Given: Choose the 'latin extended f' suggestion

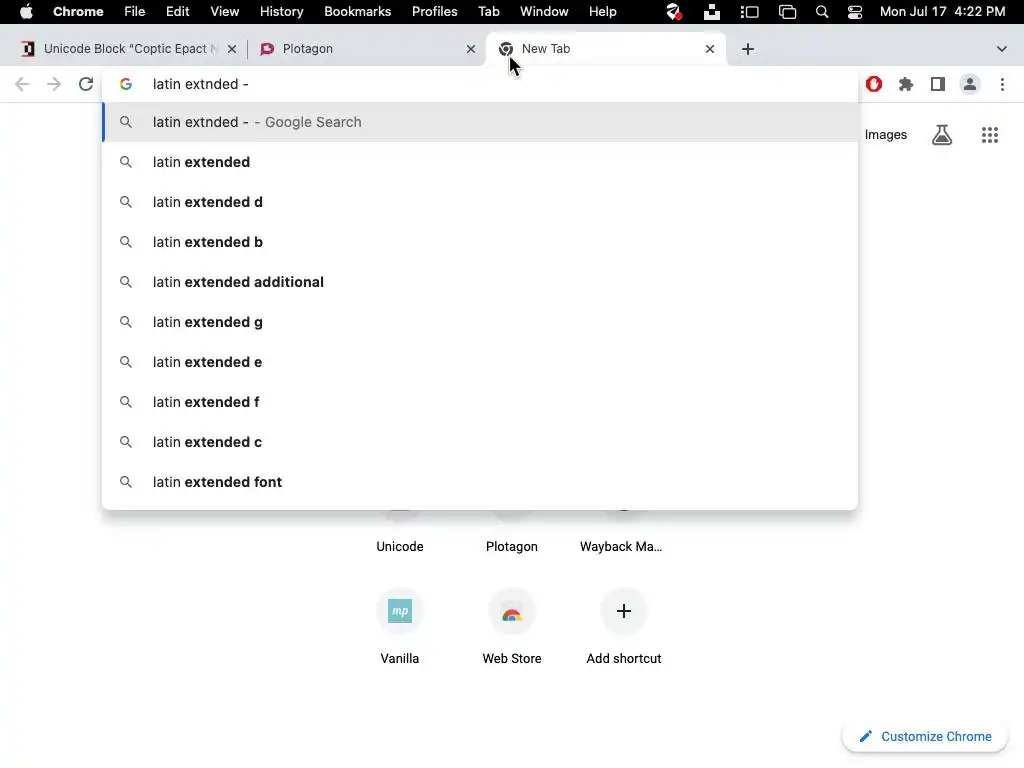Looking at the screenshot, I should [x=480, y=402].
